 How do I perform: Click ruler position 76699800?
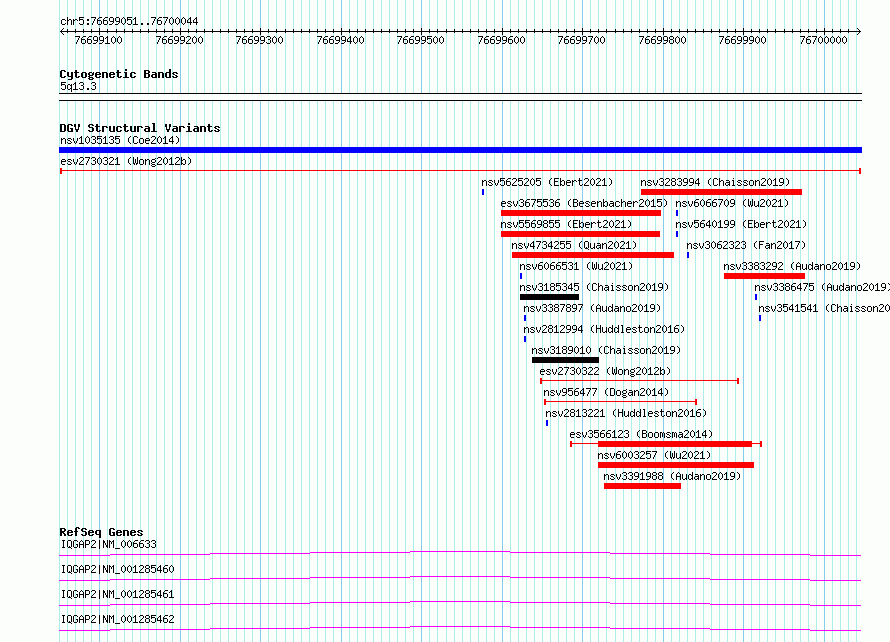[662, 40]
